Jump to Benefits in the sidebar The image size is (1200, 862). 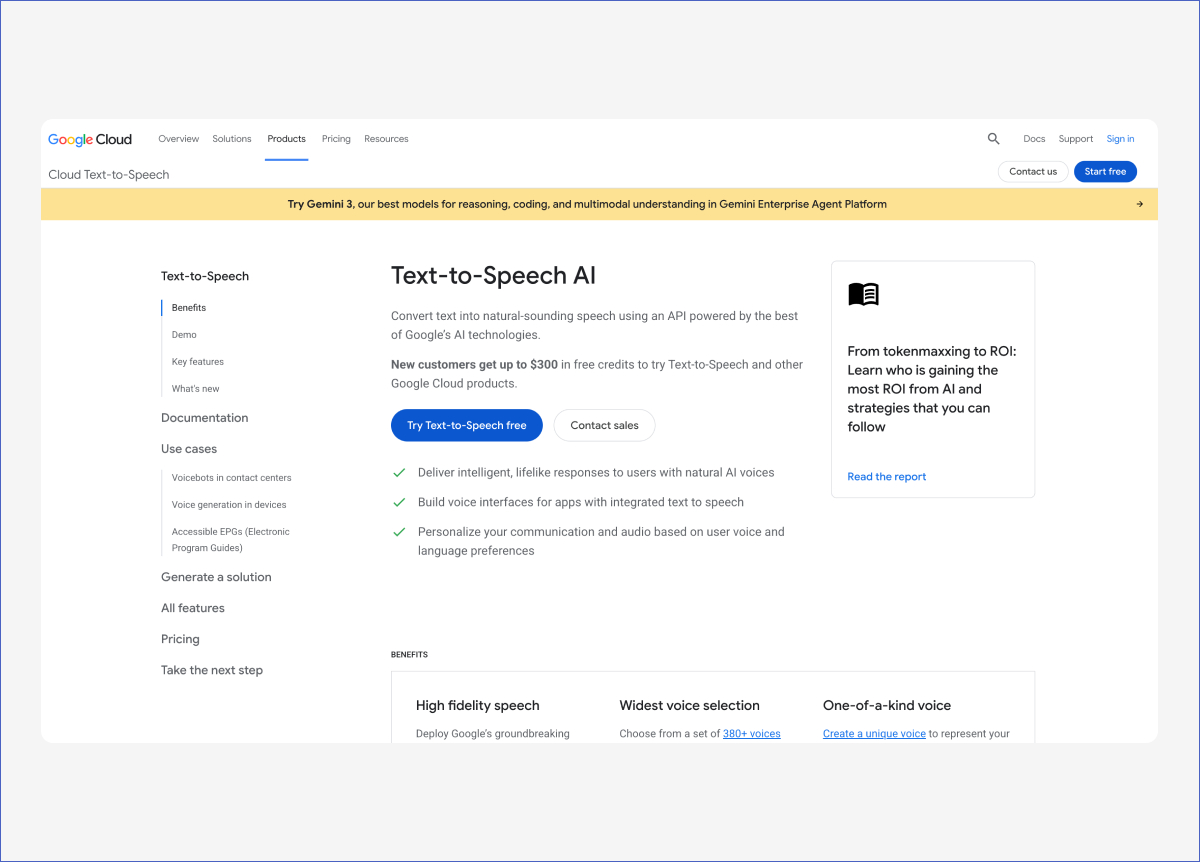coord(189,308)
